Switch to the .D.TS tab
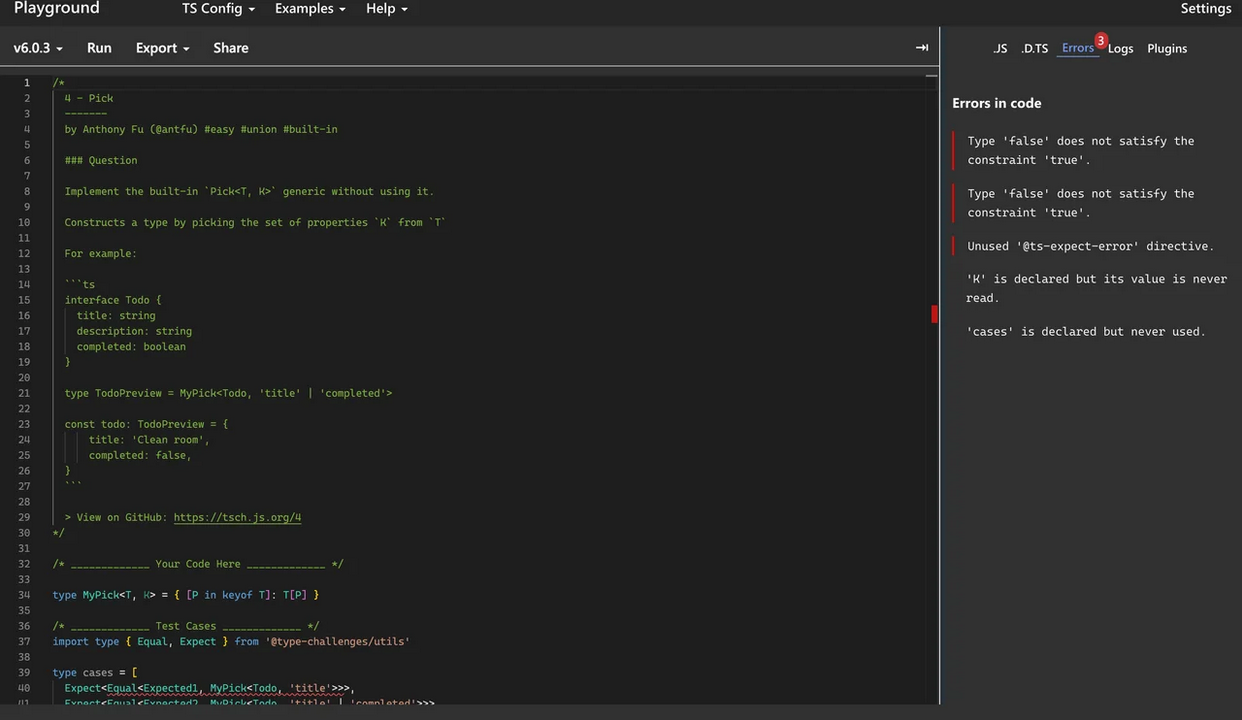This screenshot has width=1242, height=720. 1034,48
